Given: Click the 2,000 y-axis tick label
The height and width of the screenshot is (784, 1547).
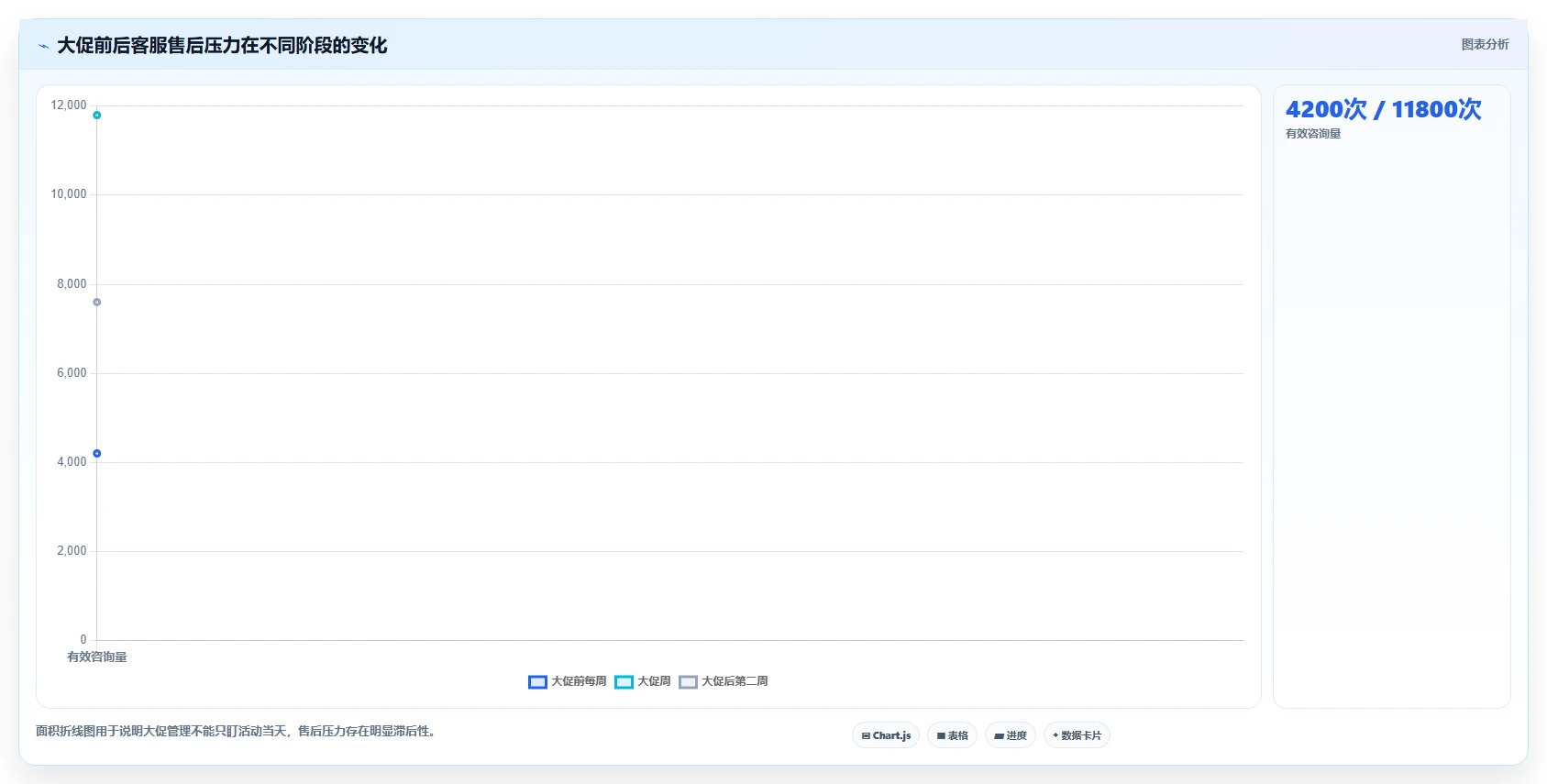Looking at the screenshot, I should coord(72,551).
